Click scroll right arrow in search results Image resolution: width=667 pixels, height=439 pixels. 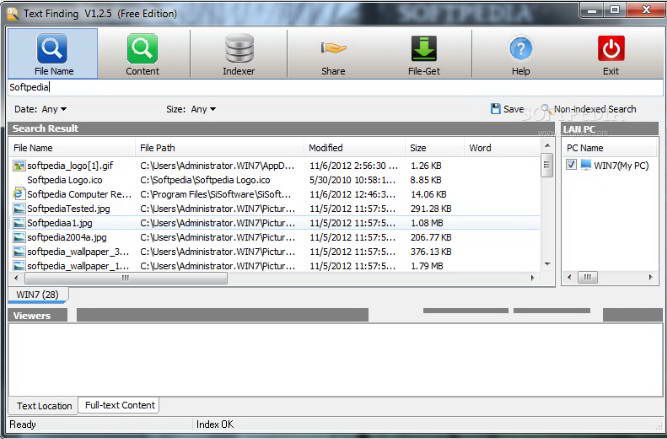[532, 278]
